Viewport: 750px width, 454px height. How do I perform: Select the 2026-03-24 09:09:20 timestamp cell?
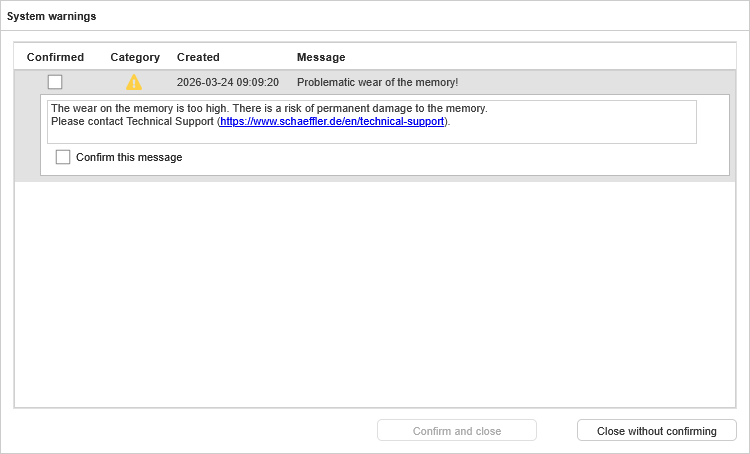pos(228,82)
